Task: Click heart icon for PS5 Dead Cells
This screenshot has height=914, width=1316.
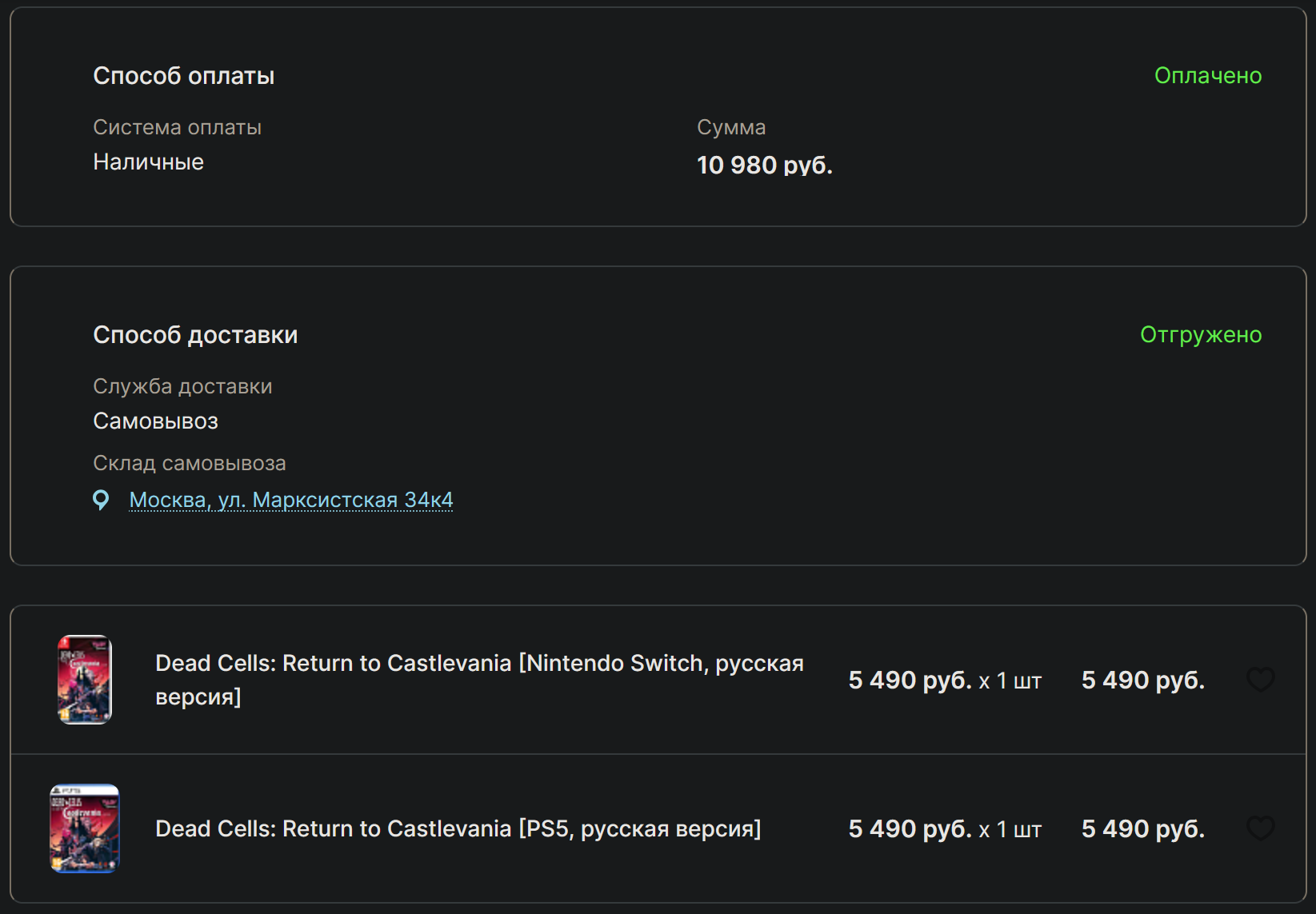Action: pos(1260,828)
